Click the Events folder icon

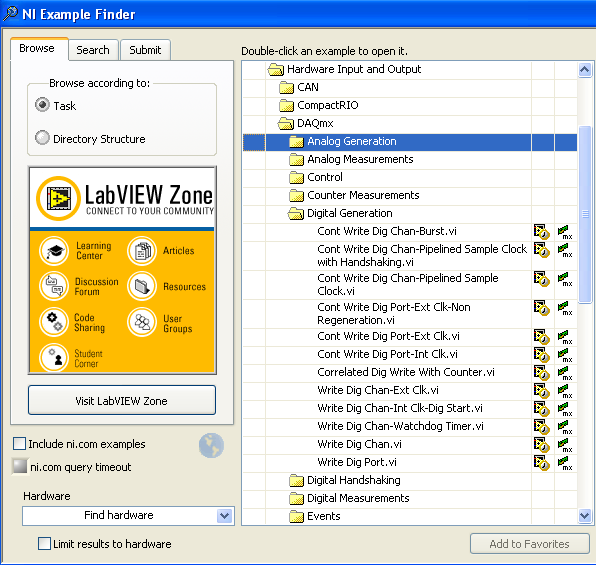click(x=296, y=517)
